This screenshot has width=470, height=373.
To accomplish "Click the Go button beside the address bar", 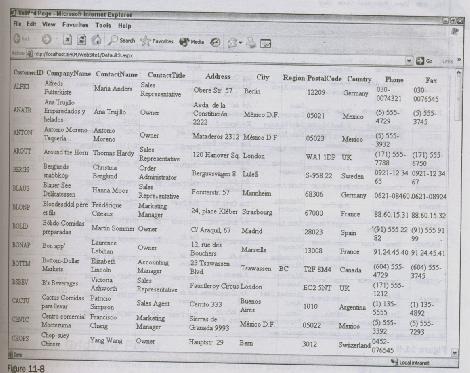I will (424, 61).
